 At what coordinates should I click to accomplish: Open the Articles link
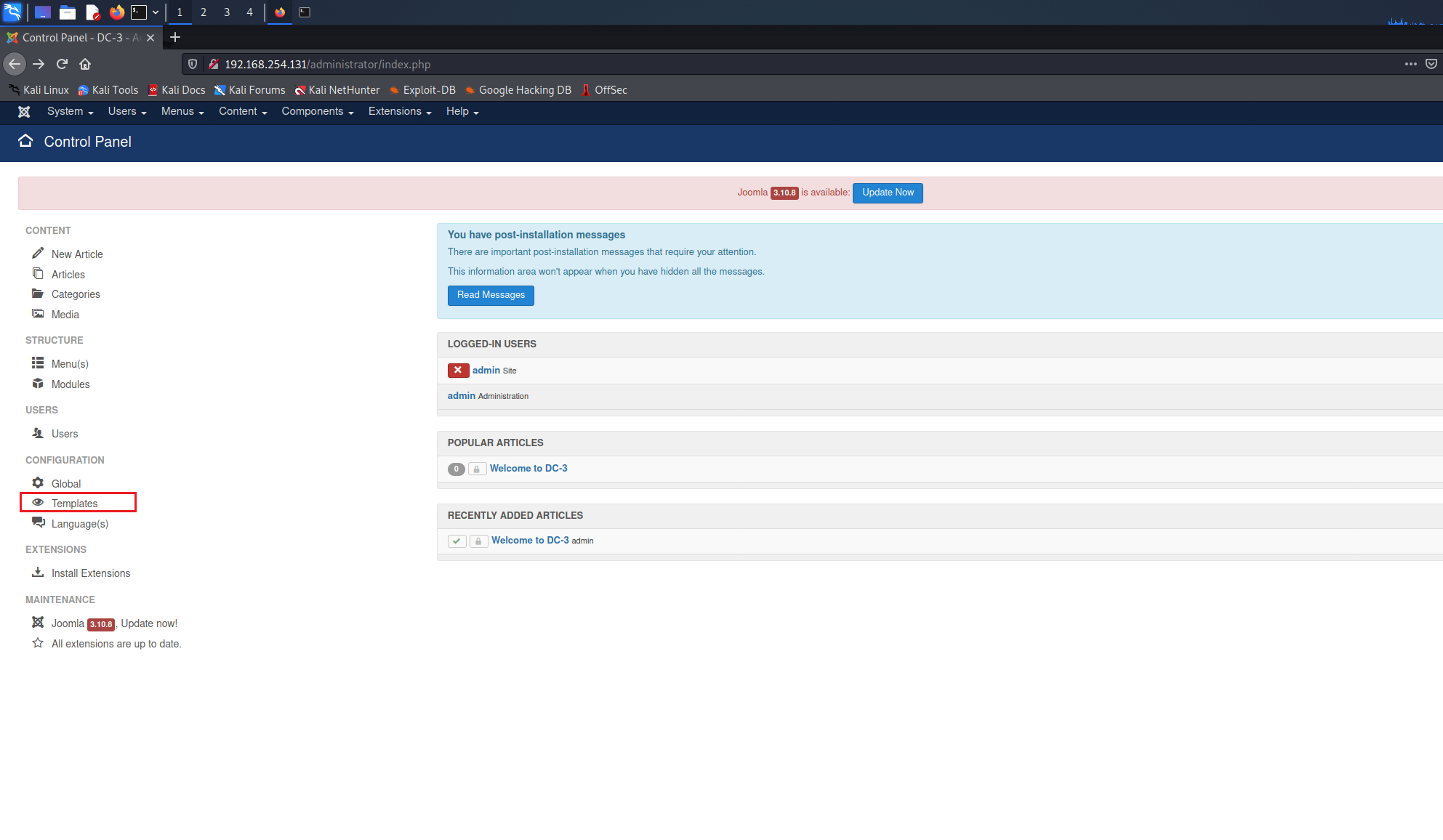(x=68, y=275)
